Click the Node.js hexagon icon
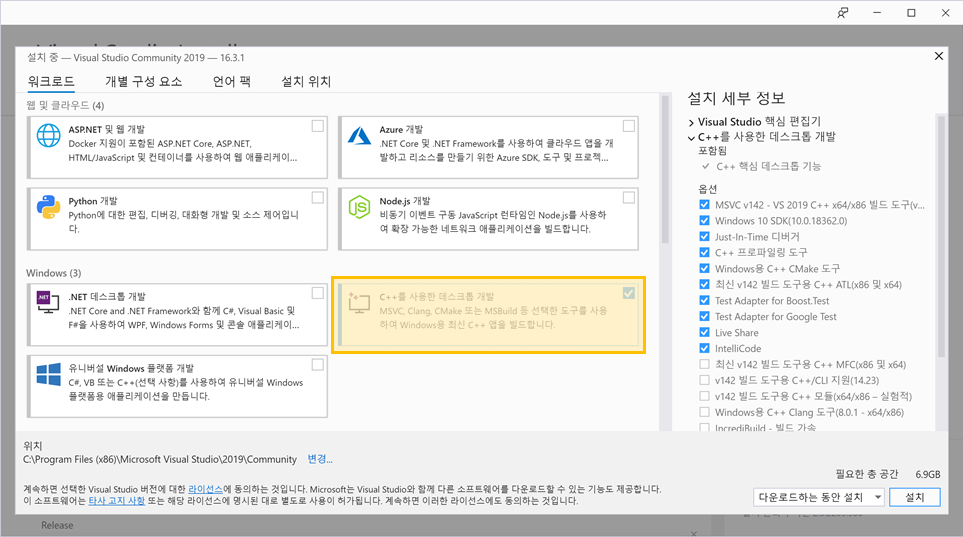 coord(359,207)
